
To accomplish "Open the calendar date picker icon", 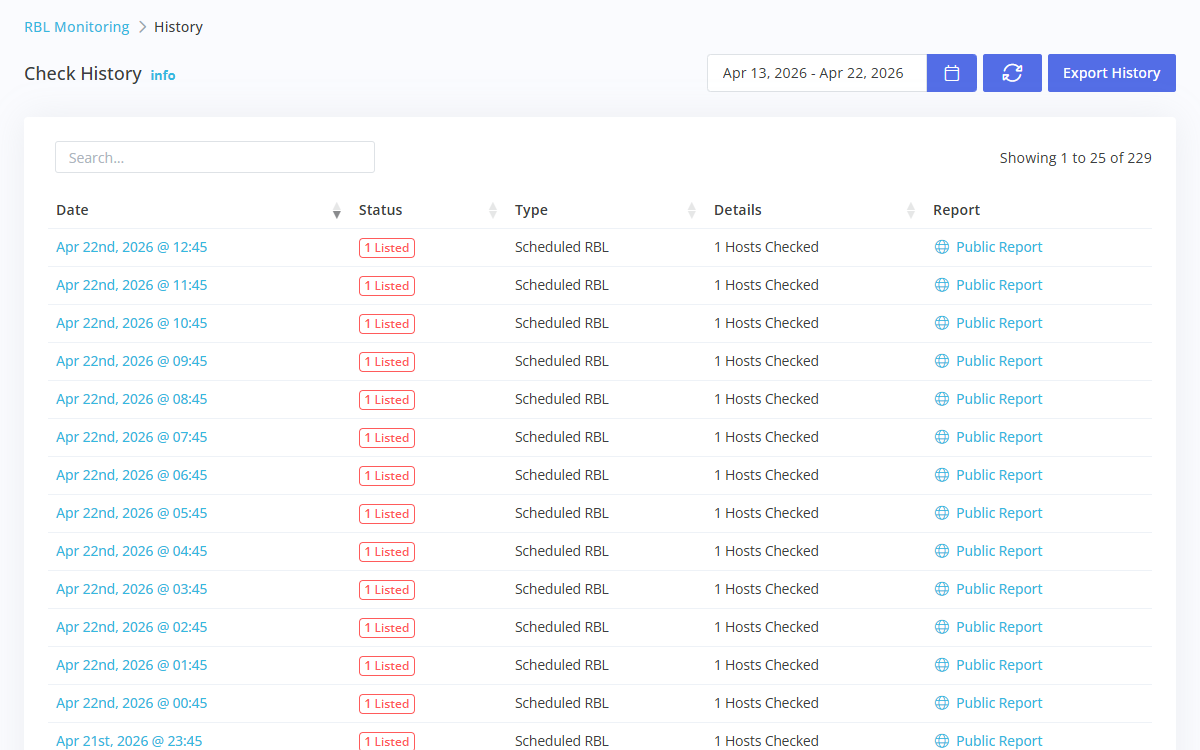I will coord(951,72).
